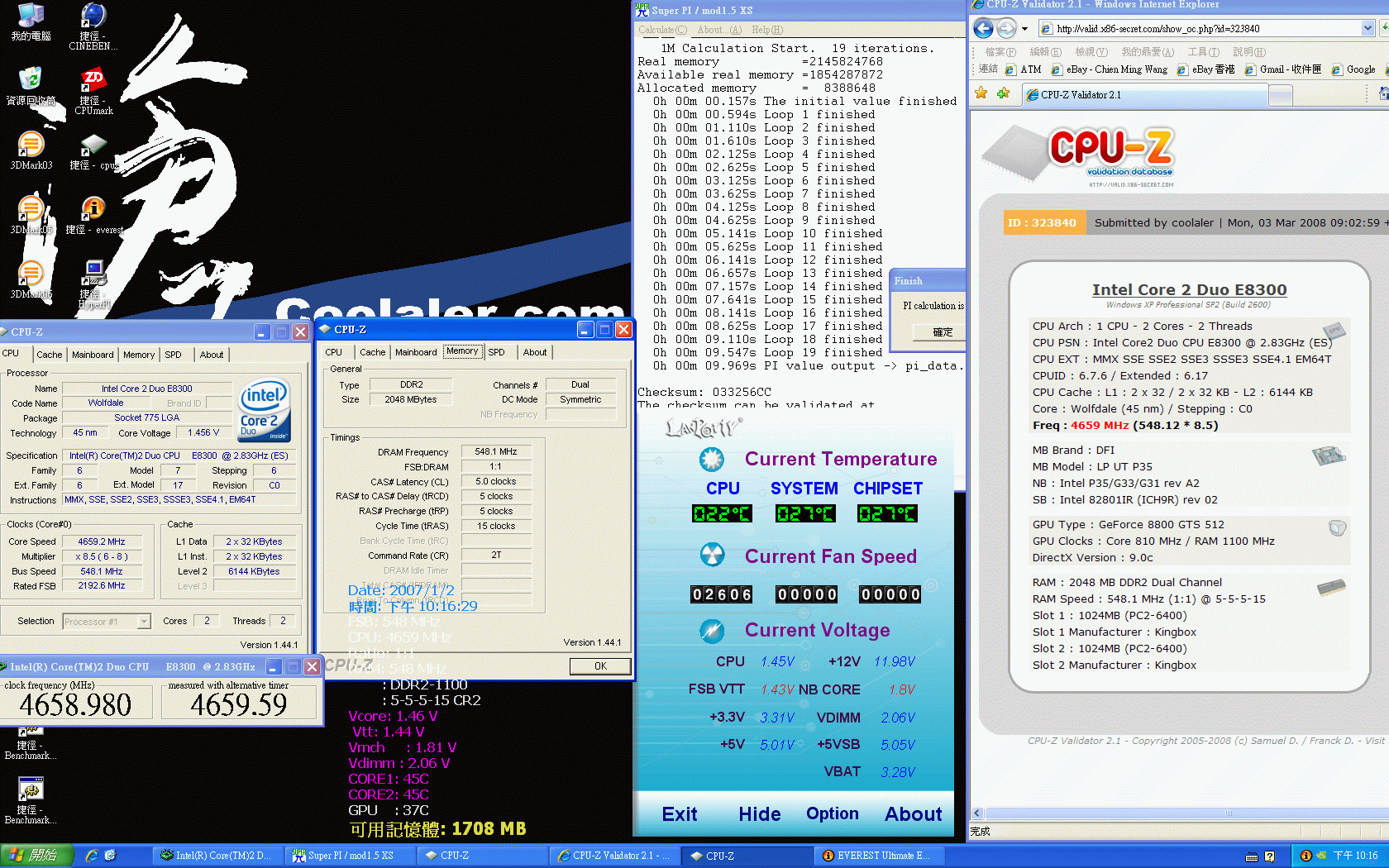Select Memory tab in right CPU-Z window
This screenshot has width=1389, height=868.
tap(462, 351)
